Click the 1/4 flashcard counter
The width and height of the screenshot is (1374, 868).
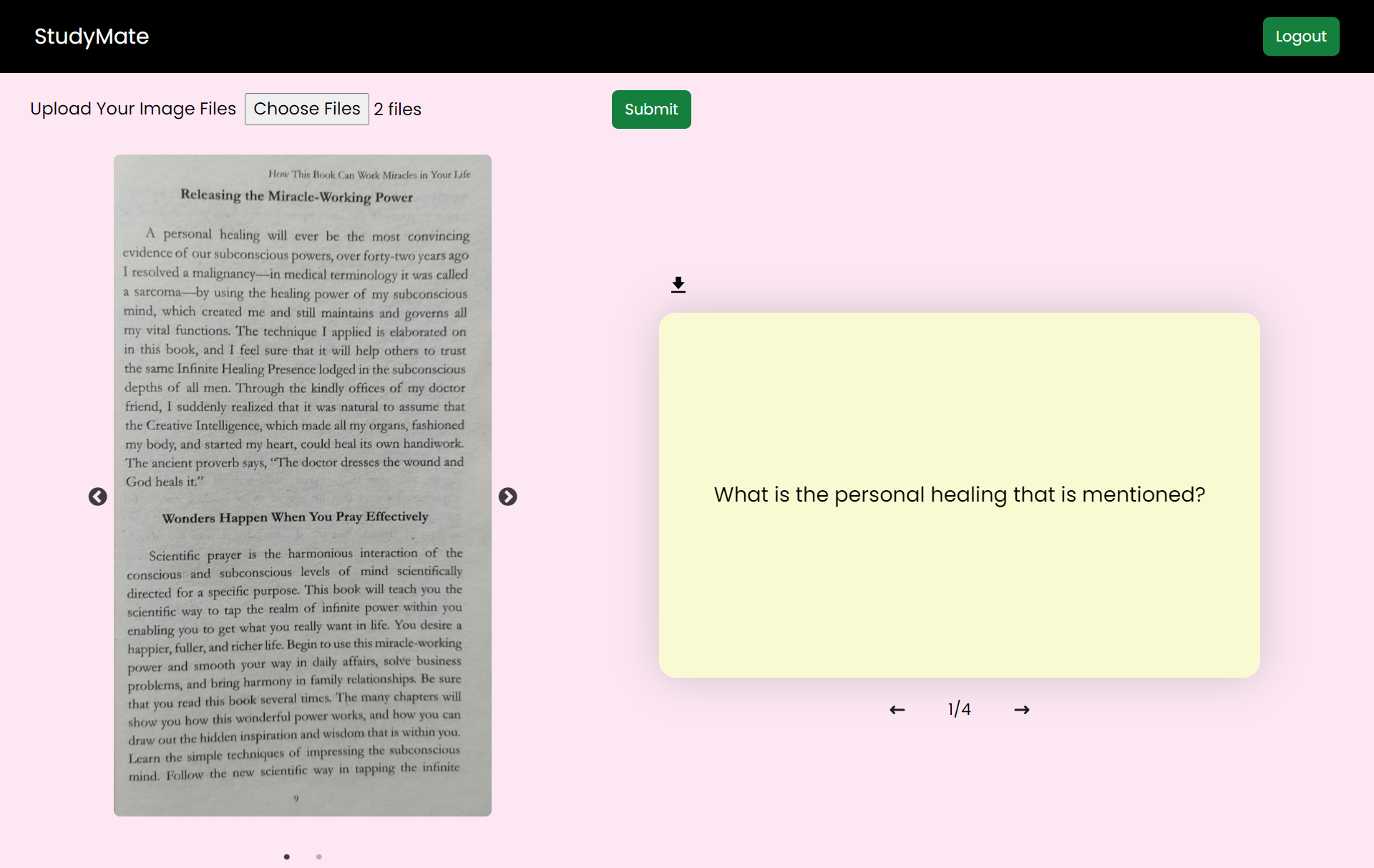pos(959,709)
